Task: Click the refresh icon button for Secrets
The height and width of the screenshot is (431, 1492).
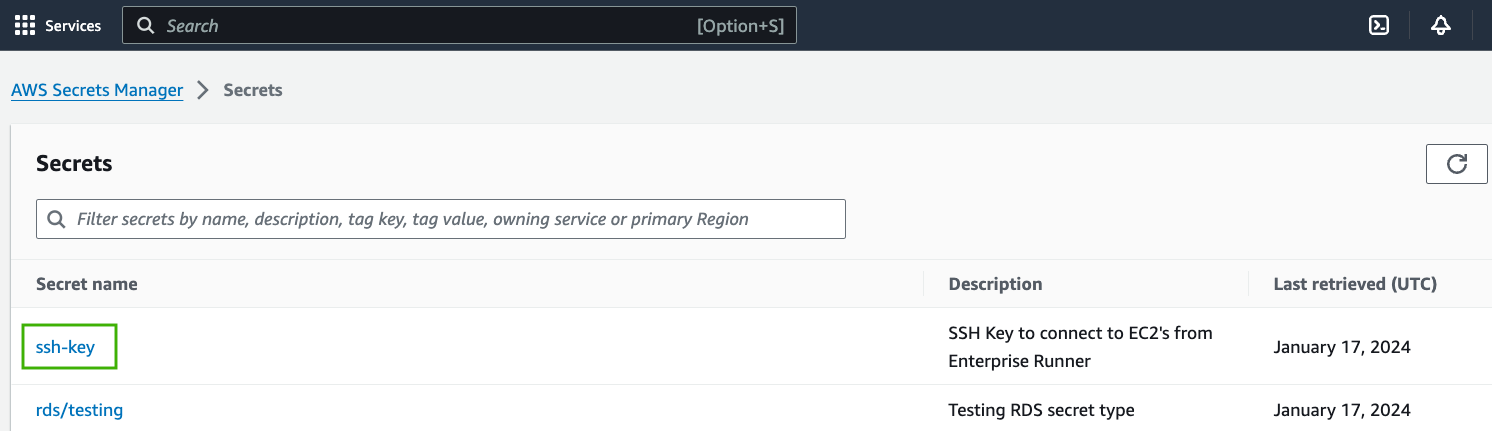Action: pos(1457,164)
